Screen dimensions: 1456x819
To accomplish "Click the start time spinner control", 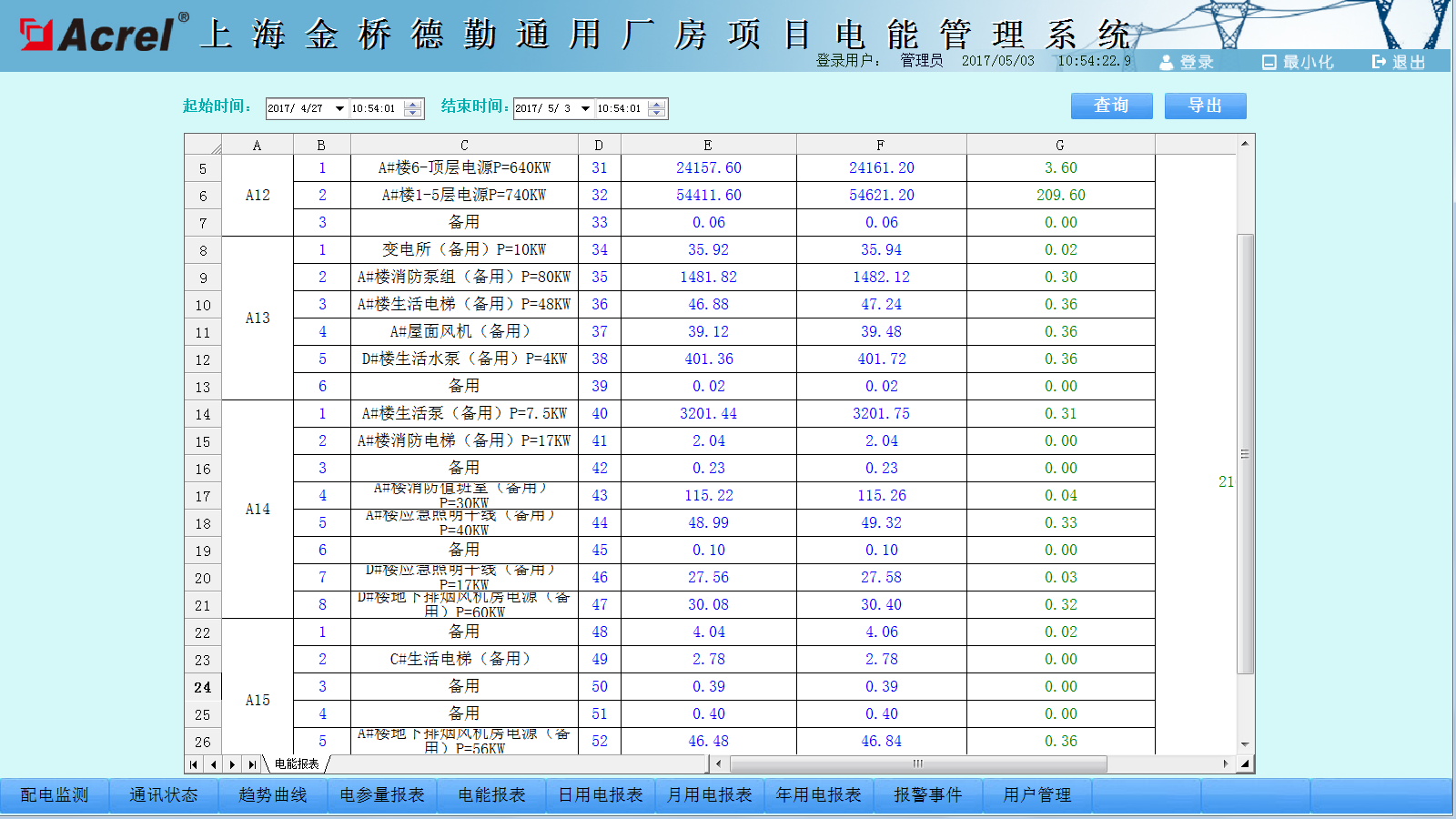I will [413, 108].
